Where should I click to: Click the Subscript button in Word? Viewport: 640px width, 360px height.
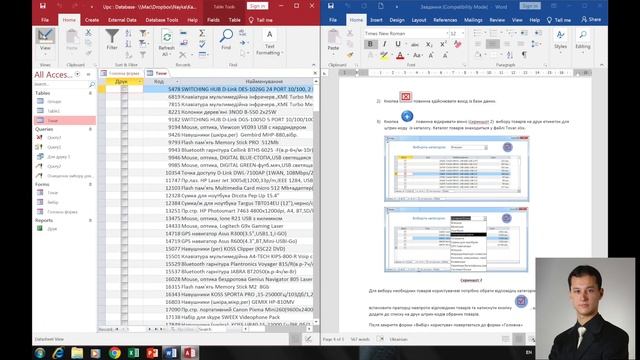tap(429, 44)
